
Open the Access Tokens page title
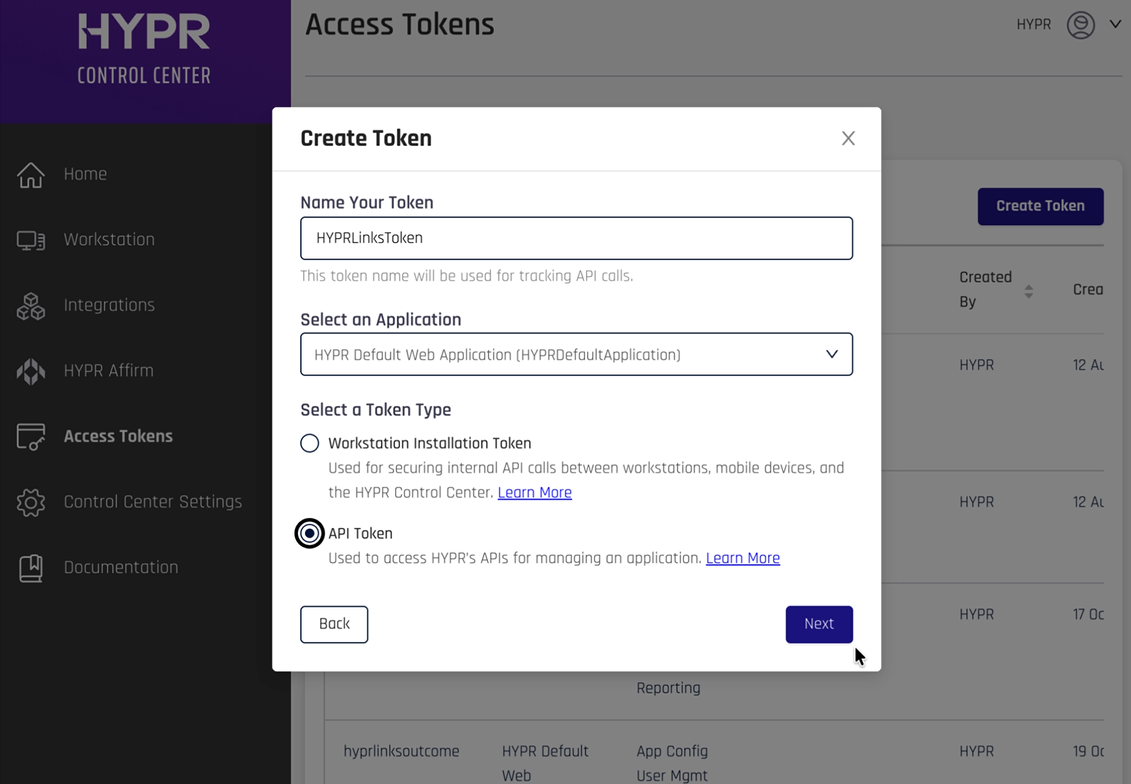[399, 24]
